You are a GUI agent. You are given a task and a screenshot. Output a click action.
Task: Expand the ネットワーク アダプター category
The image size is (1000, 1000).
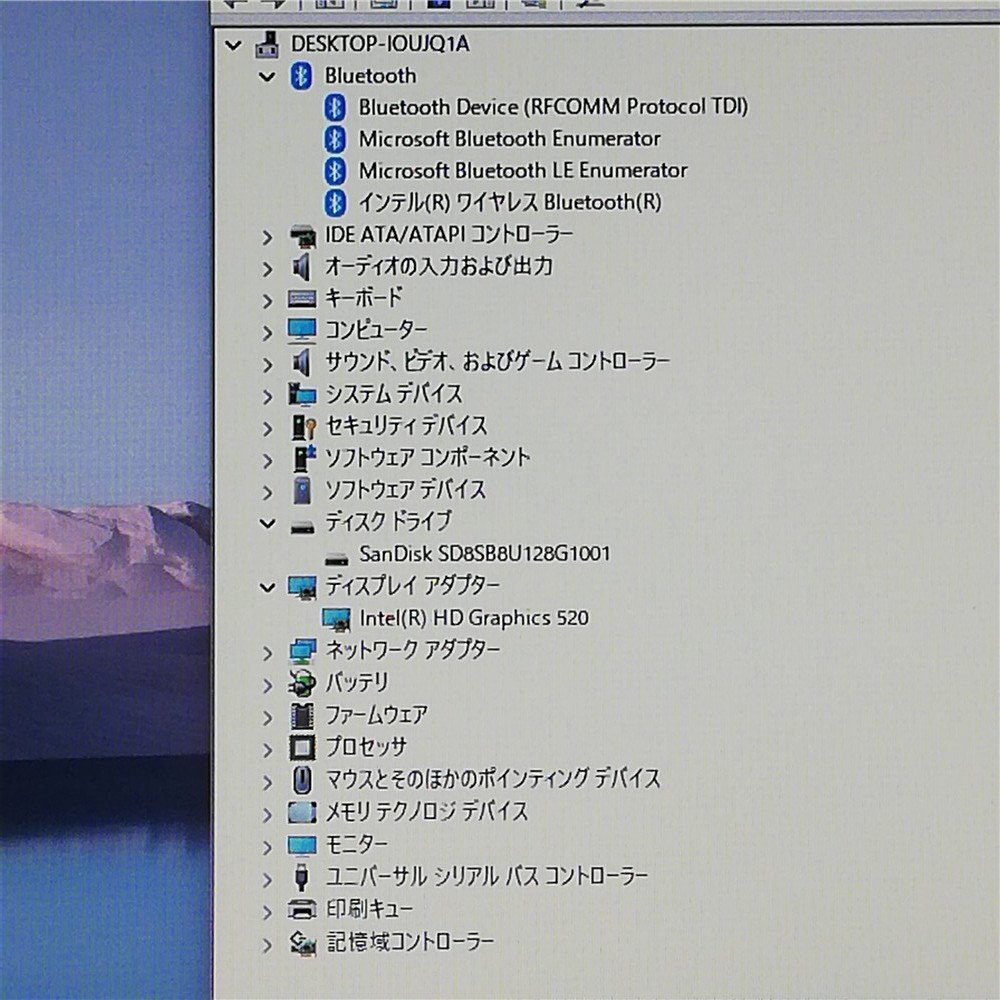pyautogui.click(x=267, y=651)
